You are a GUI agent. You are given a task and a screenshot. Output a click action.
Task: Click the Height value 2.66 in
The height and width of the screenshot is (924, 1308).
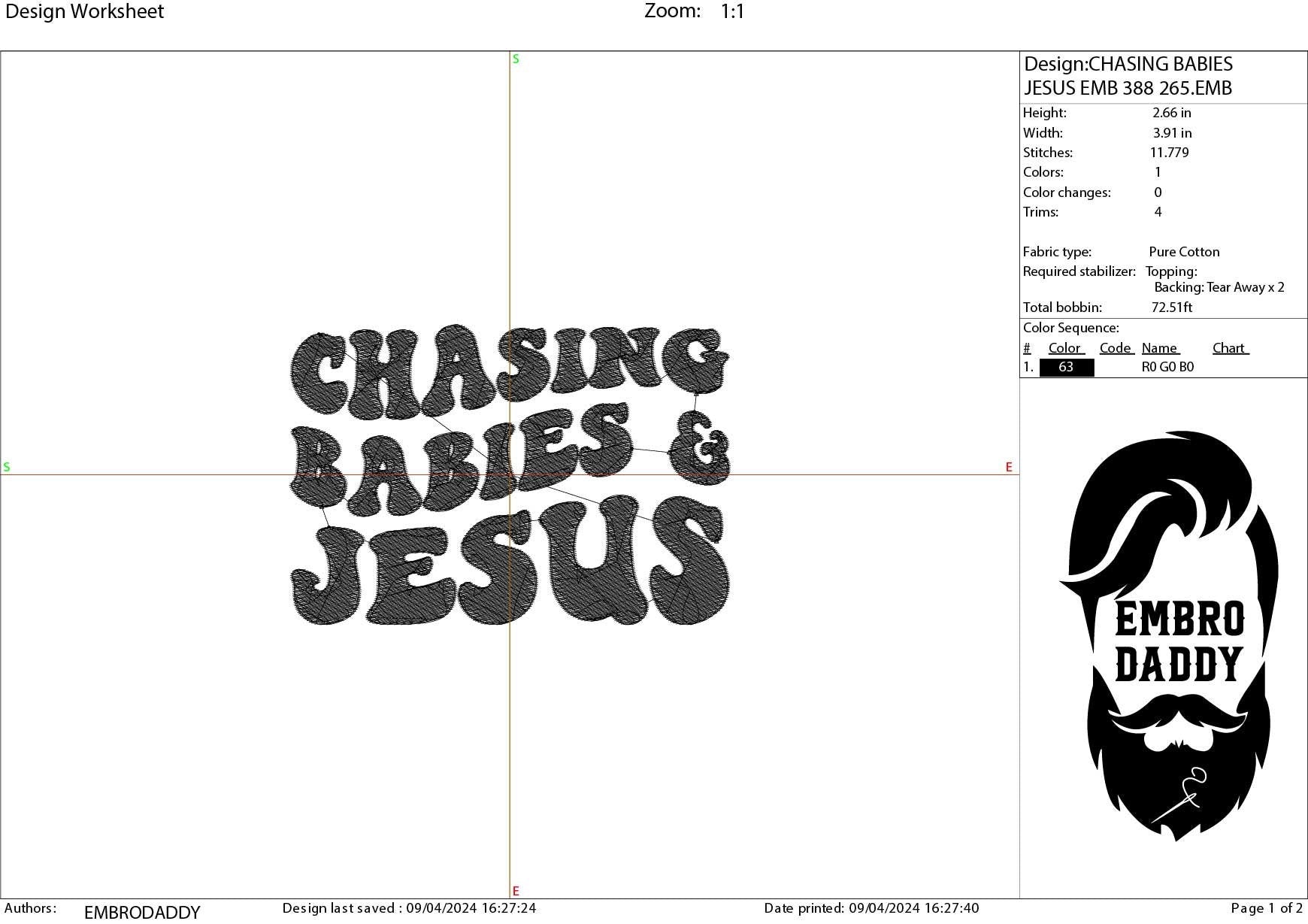click(x=1171, y=113)
